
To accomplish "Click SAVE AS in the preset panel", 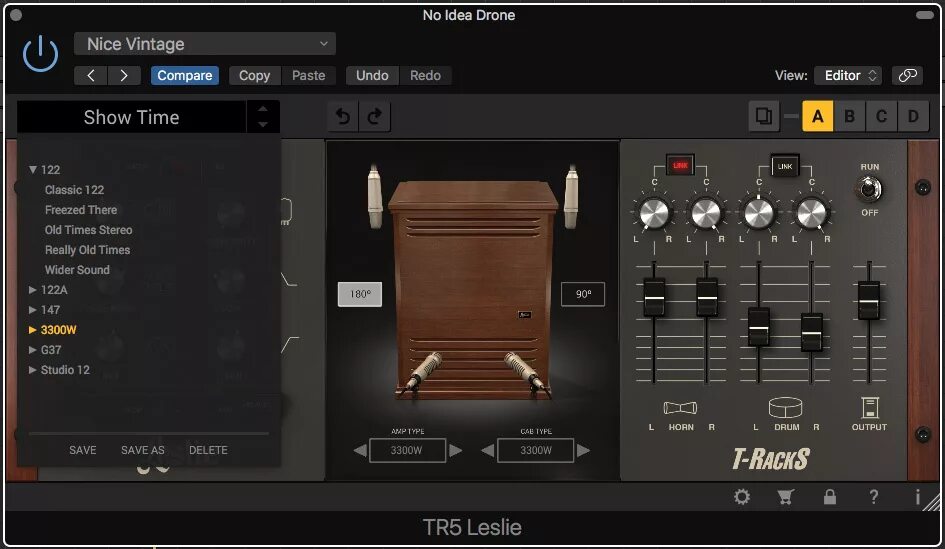I will tap(143, 450).
